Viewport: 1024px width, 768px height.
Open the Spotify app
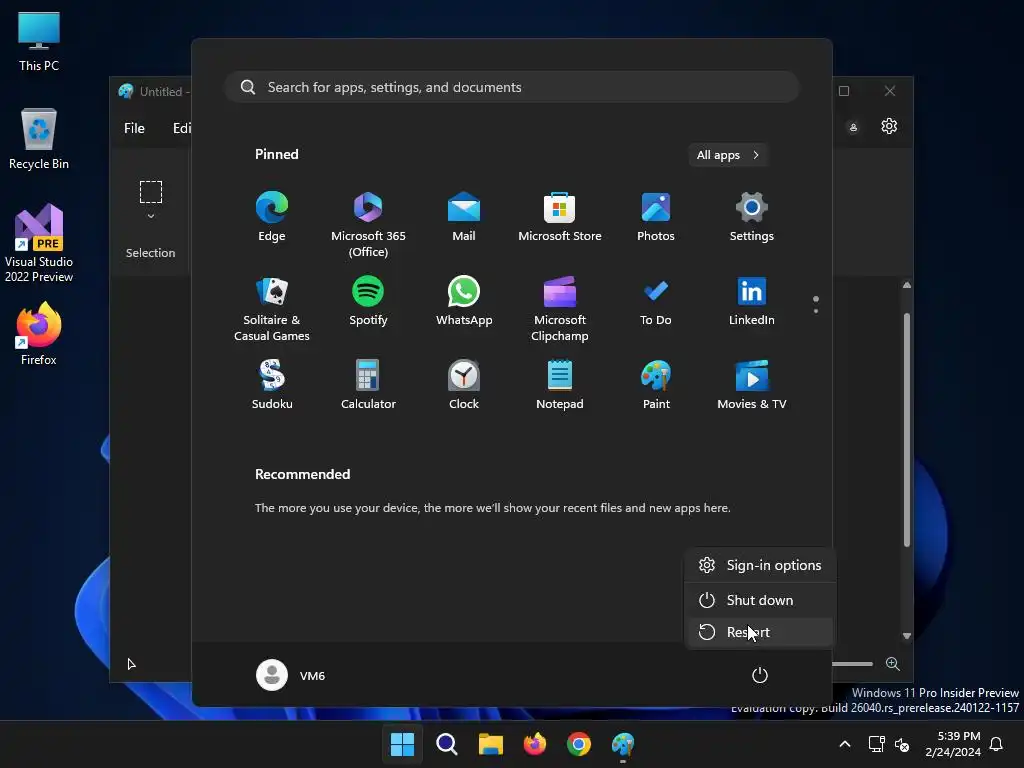point(368,302)
